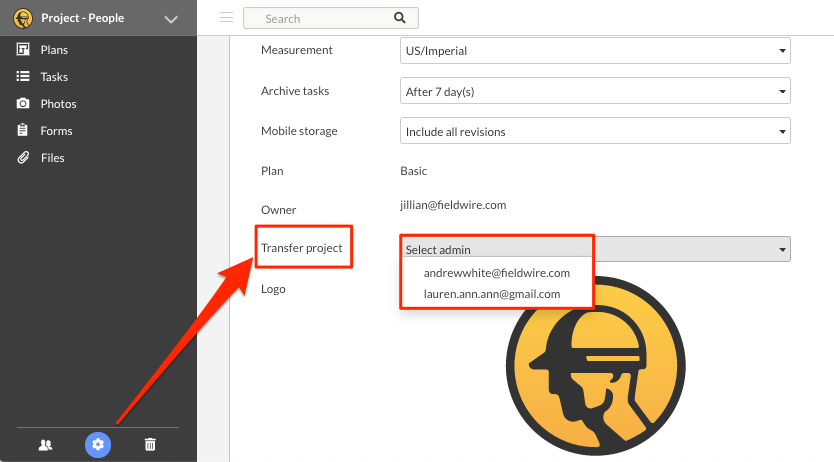Open the Mobile storage dropdown
This screenshot has width=834, height=462.
point(595,131)
